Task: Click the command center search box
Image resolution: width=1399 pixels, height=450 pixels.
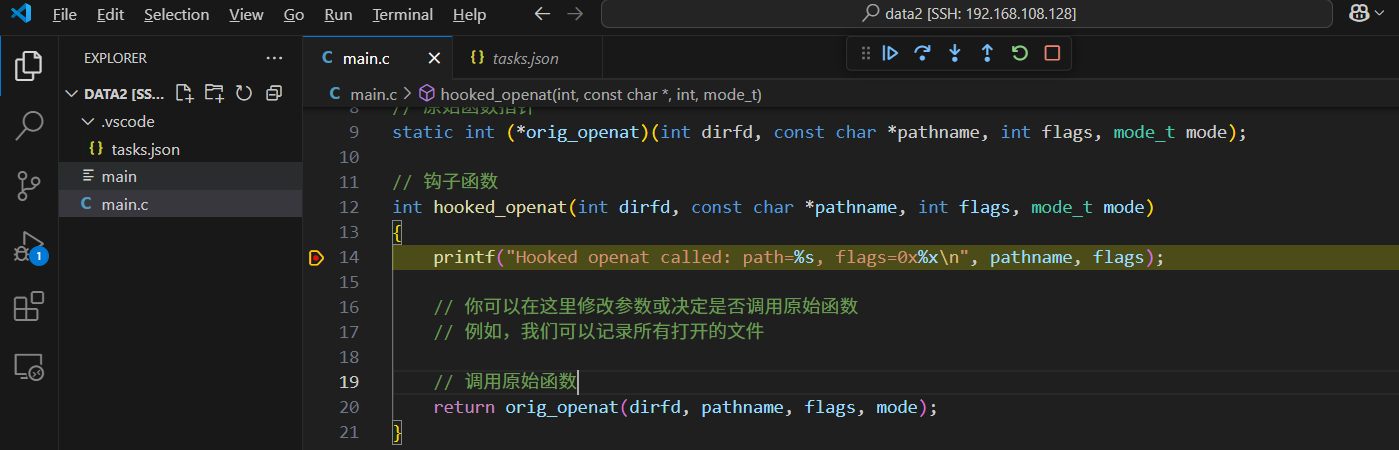Action: tap(969, 15)
